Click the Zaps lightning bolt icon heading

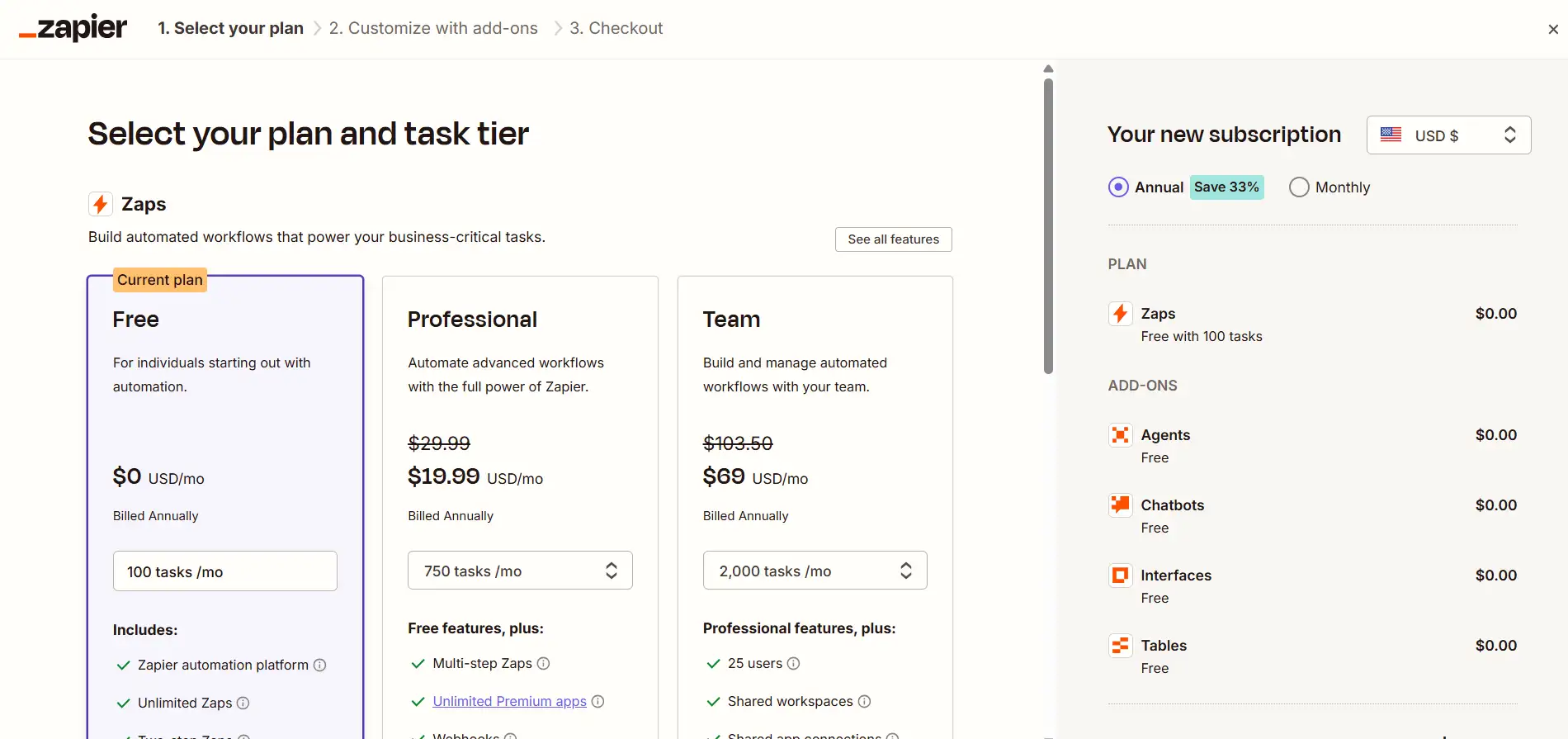101,204
